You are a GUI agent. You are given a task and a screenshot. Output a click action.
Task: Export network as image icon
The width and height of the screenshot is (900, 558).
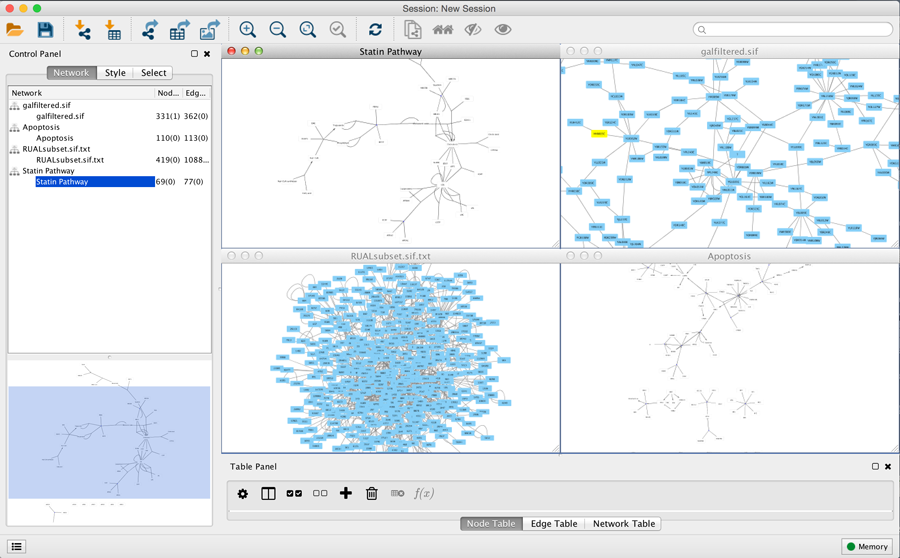tap(209, 31)
